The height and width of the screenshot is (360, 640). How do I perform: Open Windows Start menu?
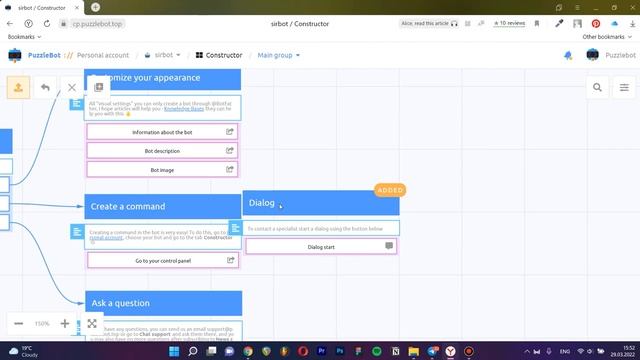click(174, 351)
